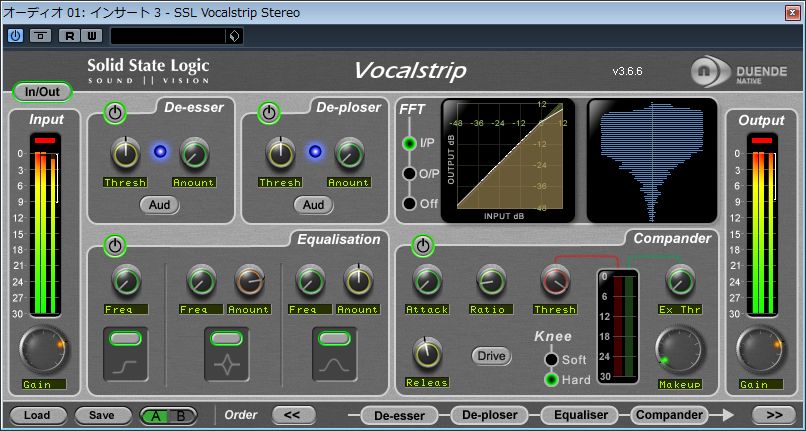Viewport: 806px width, 431px height.
Task: Select De-ploser in the processing order chain
Action: tap(489, 415)
